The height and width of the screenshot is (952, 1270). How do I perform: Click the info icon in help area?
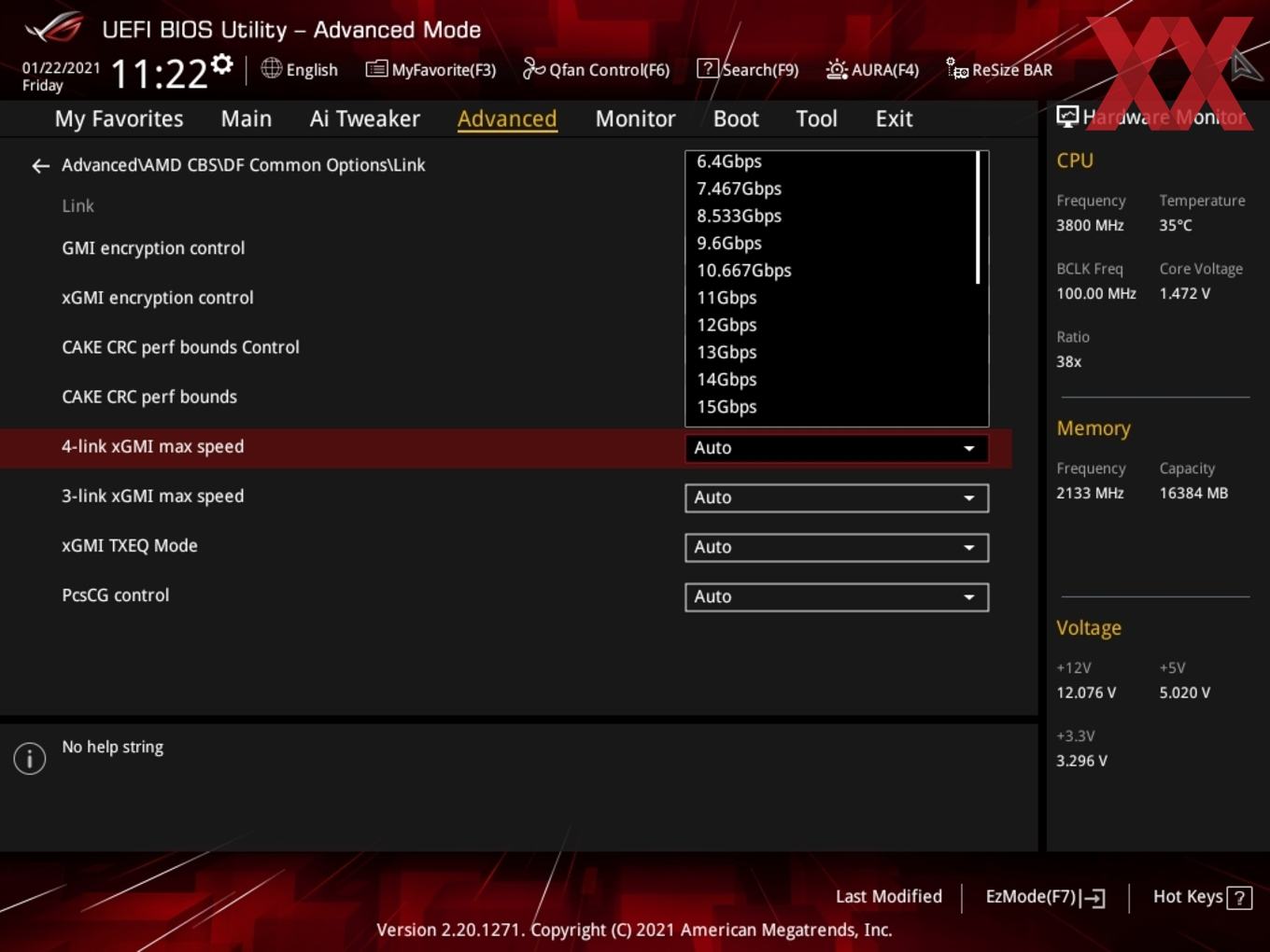coord(30,758)
